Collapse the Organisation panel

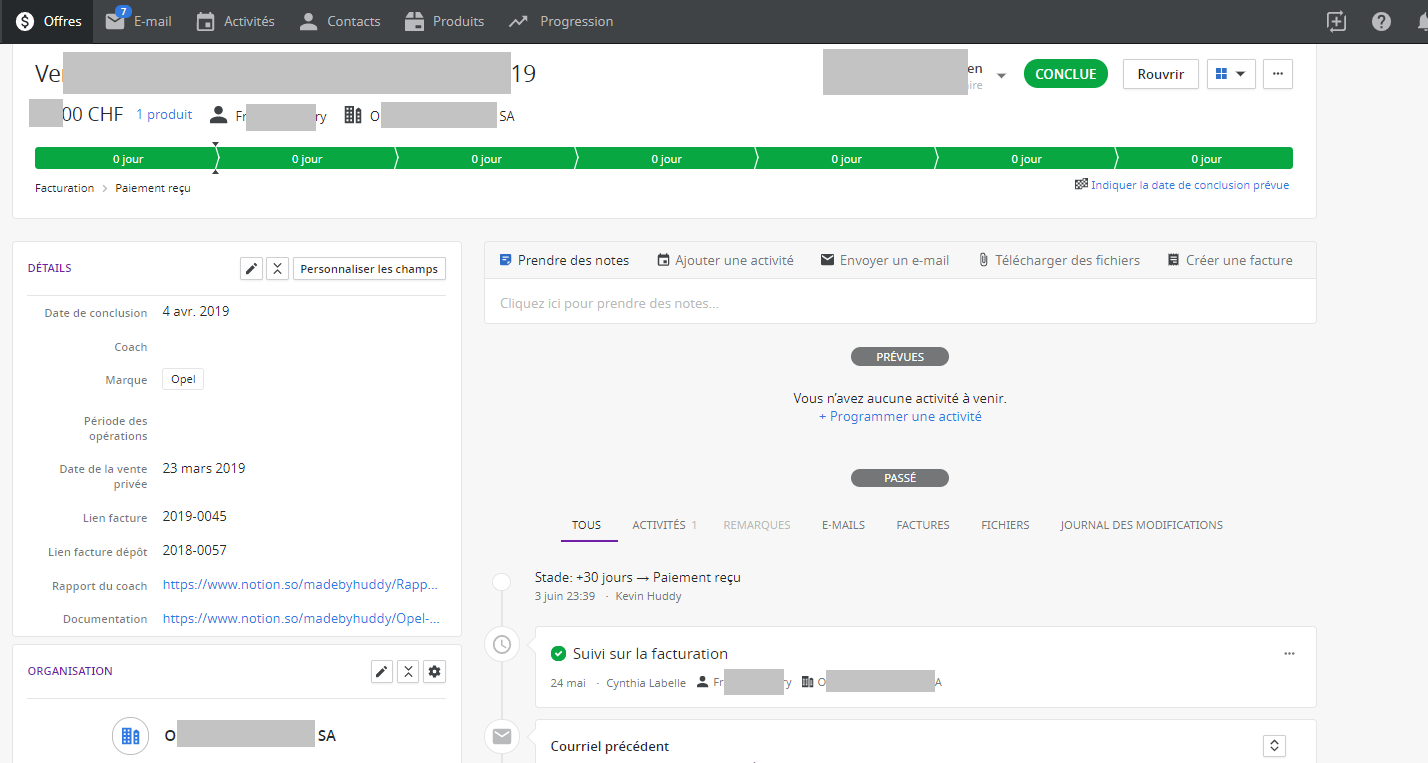coord(408,672)
